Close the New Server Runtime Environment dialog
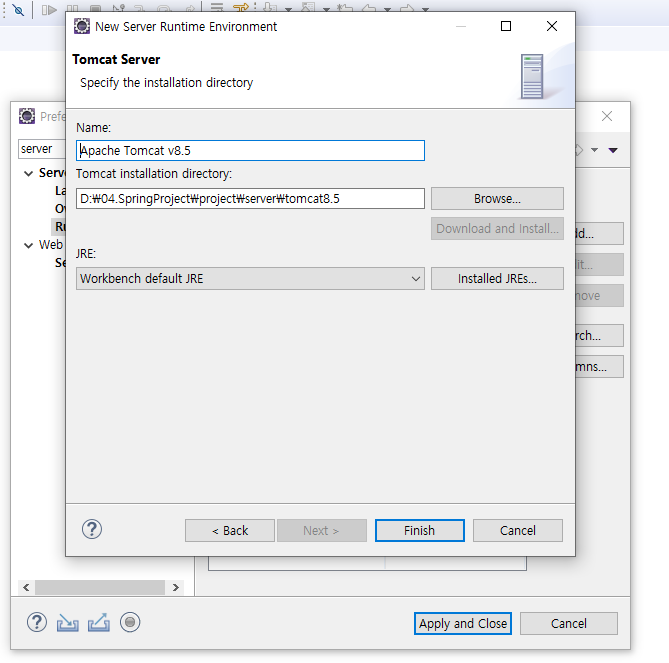The width and height of the screenshot is (669, 663). [x=552, y=26]
